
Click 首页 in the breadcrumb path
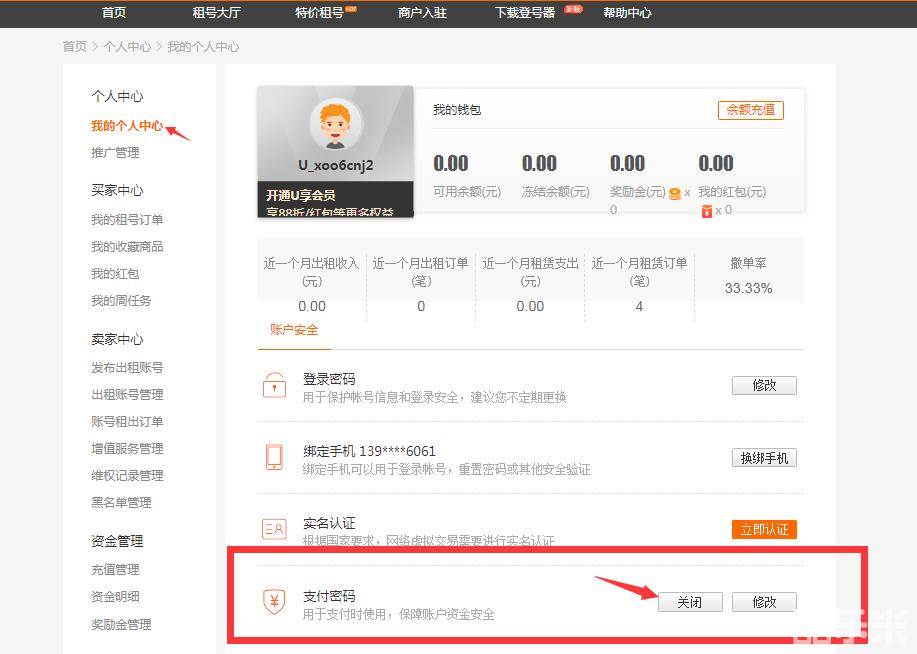click(74, 47)
